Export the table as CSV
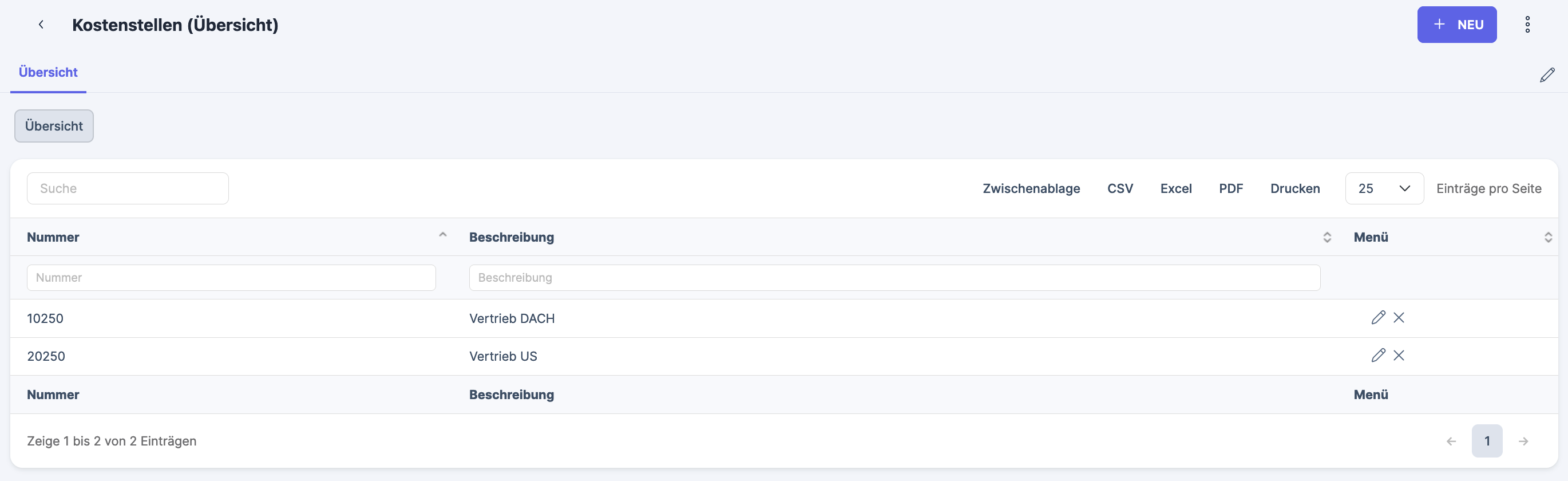The height and width of the screenshot is (481, 1568). (x=1119, y=189)
